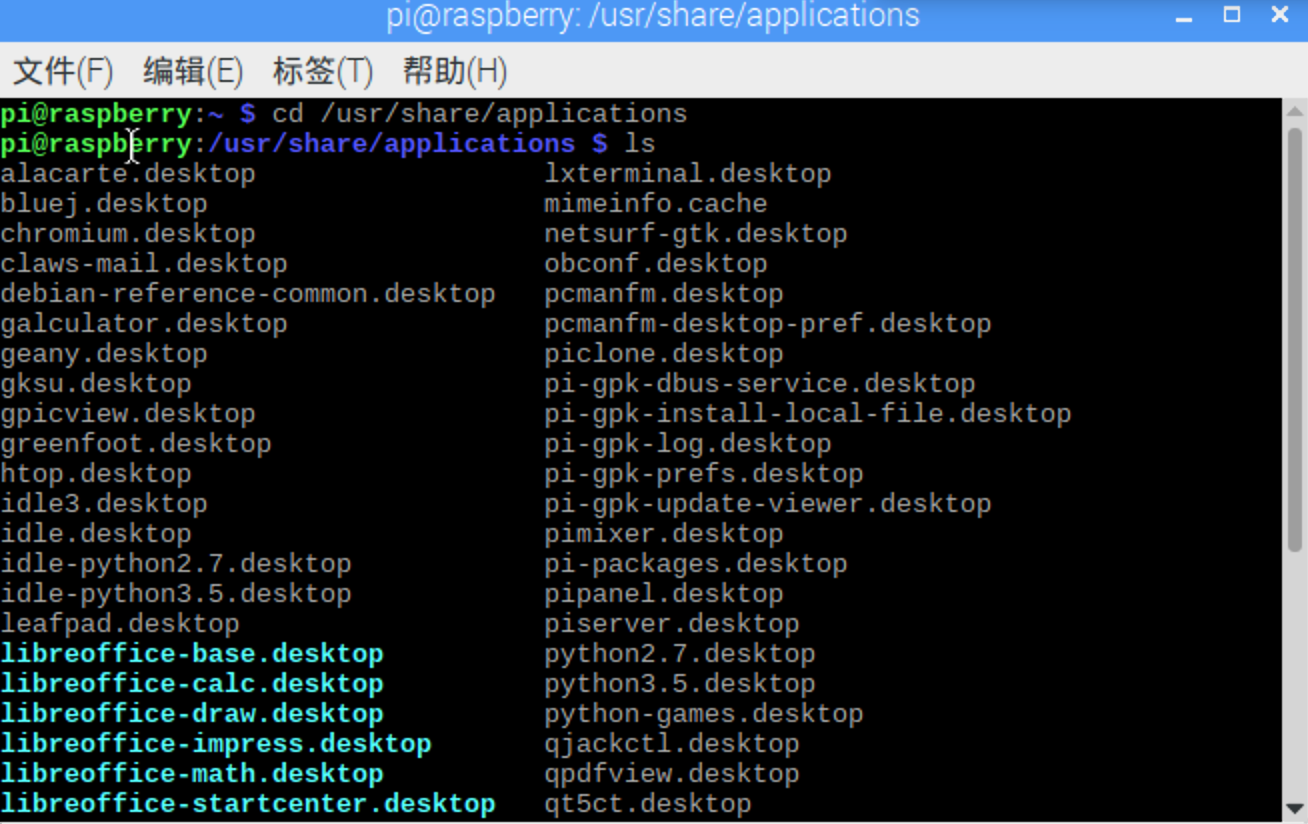The height and width of the screenshot is (824, 1308).
Task: Click the text qjackctl.desktop
Action: tap(672, 744)
